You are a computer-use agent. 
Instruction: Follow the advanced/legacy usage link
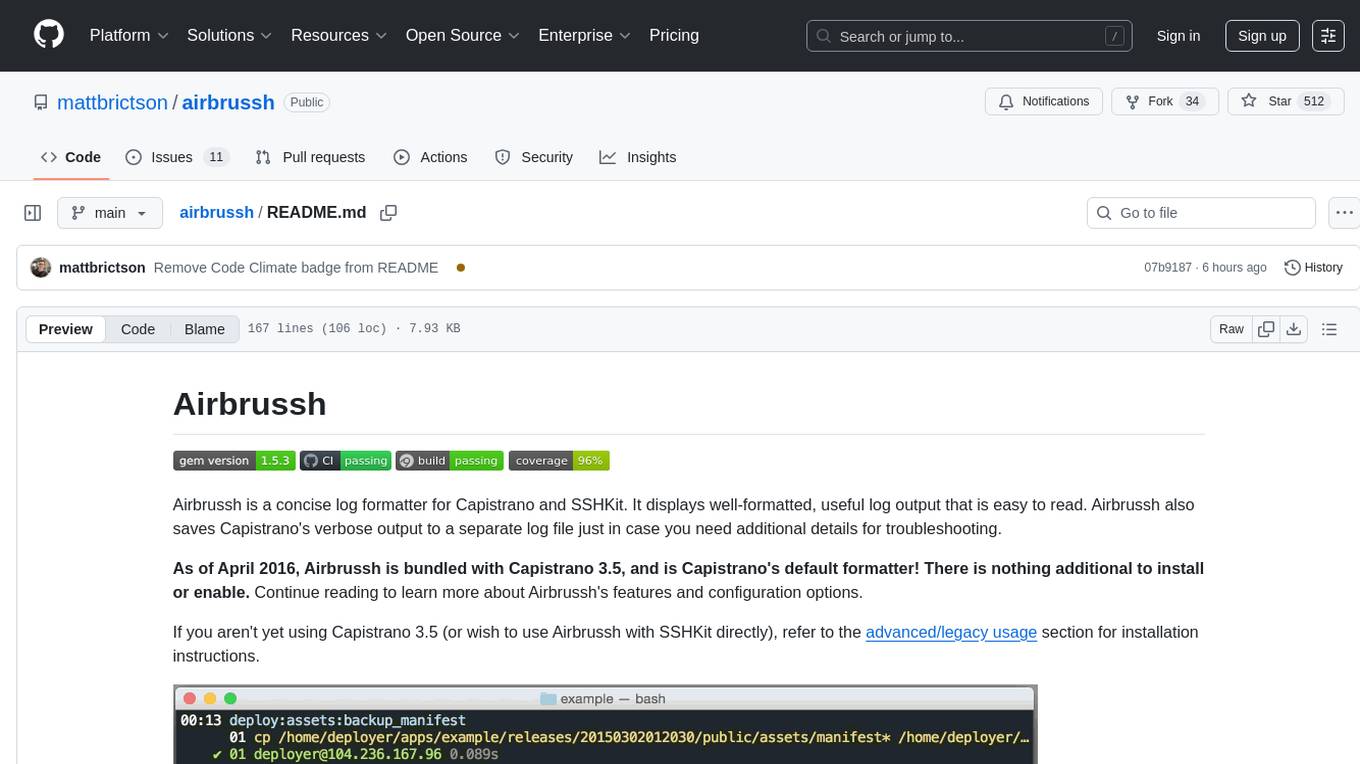pyautogui.click(x=951, y=632)
